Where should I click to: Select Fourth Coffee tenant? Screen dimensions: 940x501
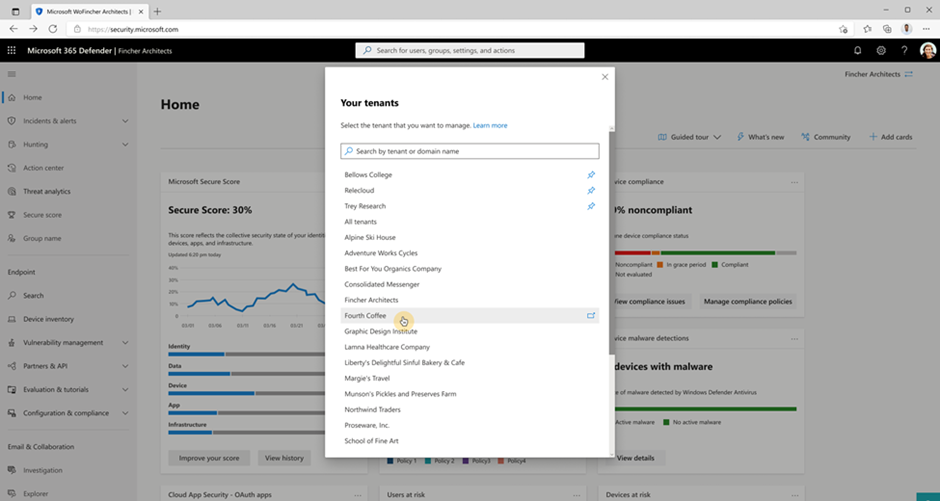pyautogui.click(x=469, y=316)
